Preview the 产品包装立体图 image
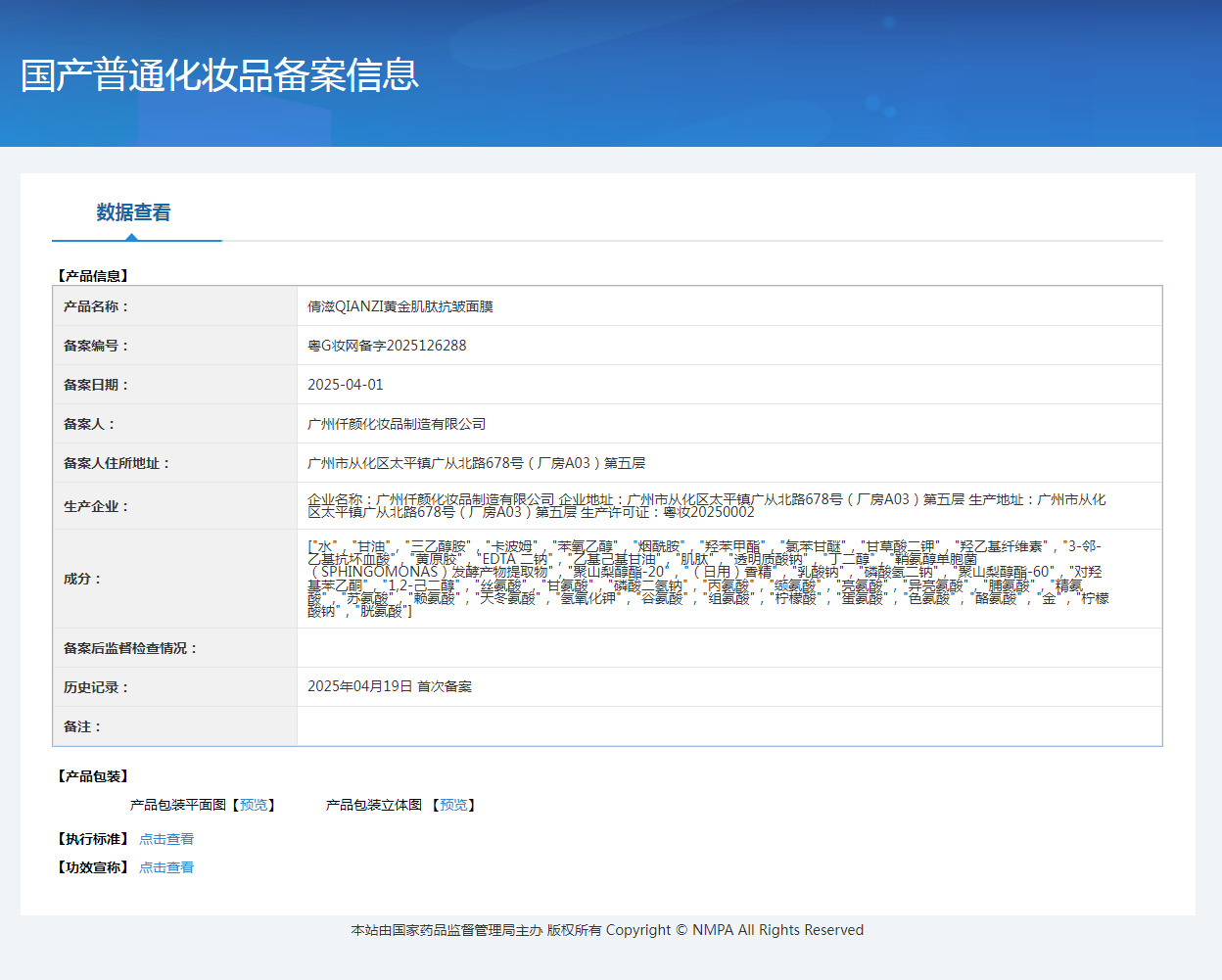1222x980 pixels. (453, 805)
